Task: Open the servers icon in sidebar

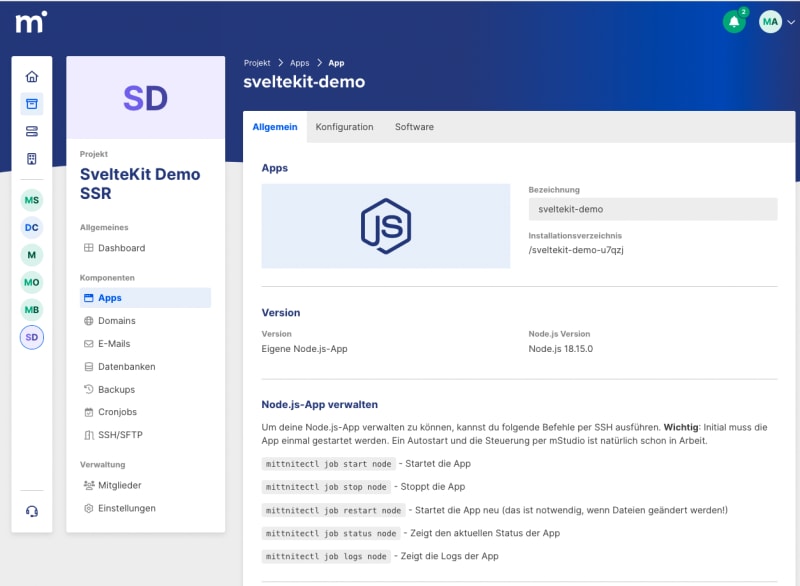Action: 32,132
